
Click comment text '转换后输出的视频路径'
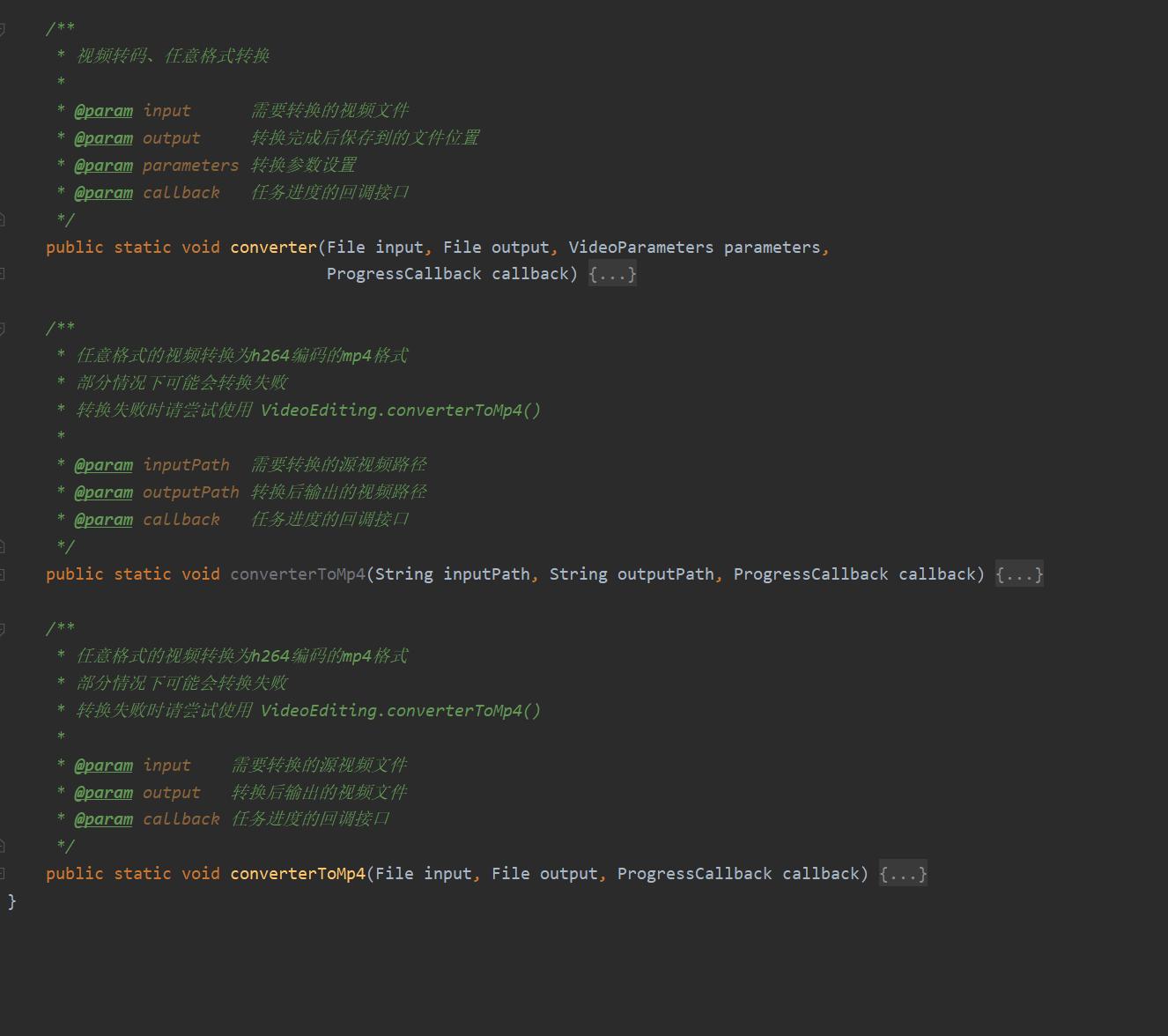[x=339, y=492]
